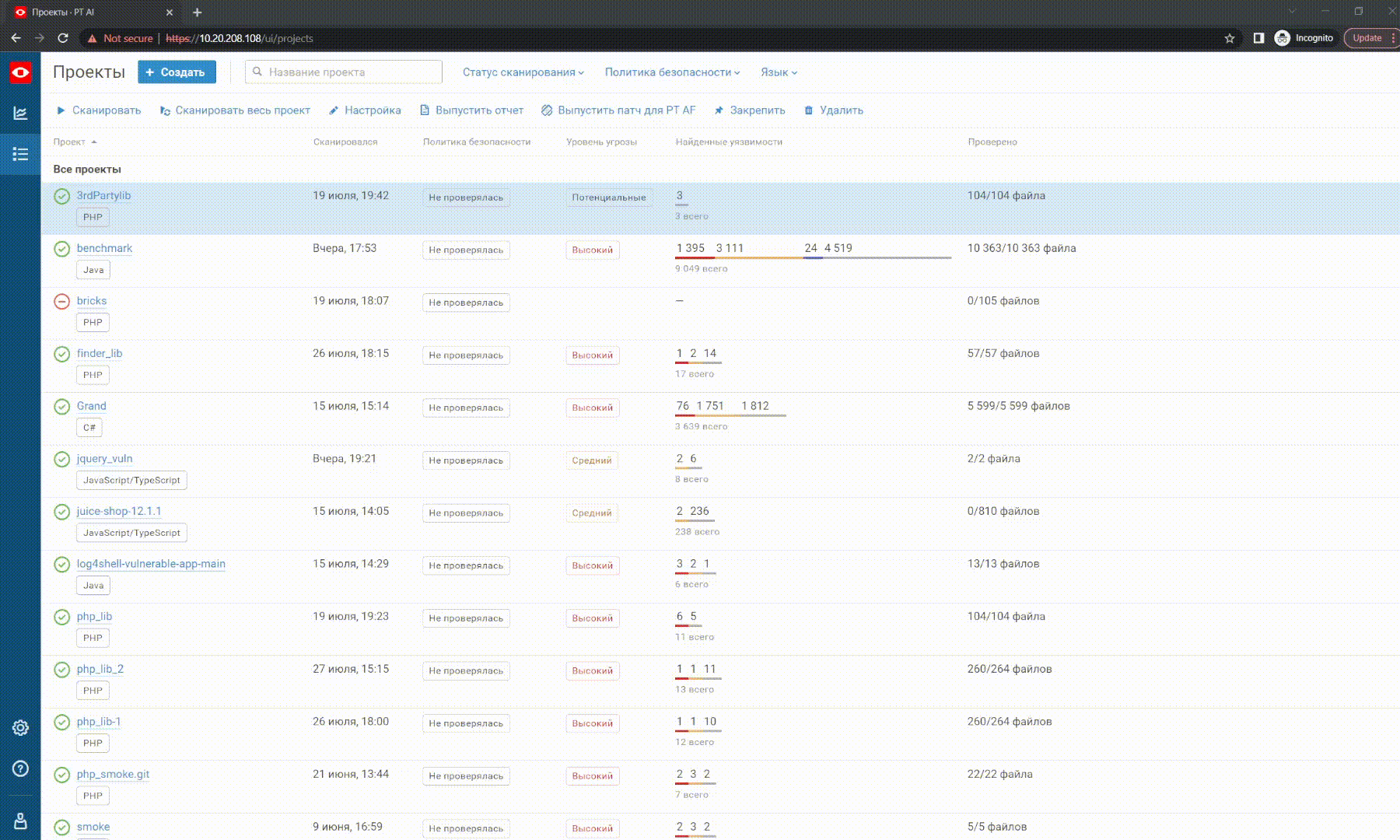Click the status icon of benchmark
This screenshot has height=840, width=1400.
pyautogui.click(x=62, y=249)
